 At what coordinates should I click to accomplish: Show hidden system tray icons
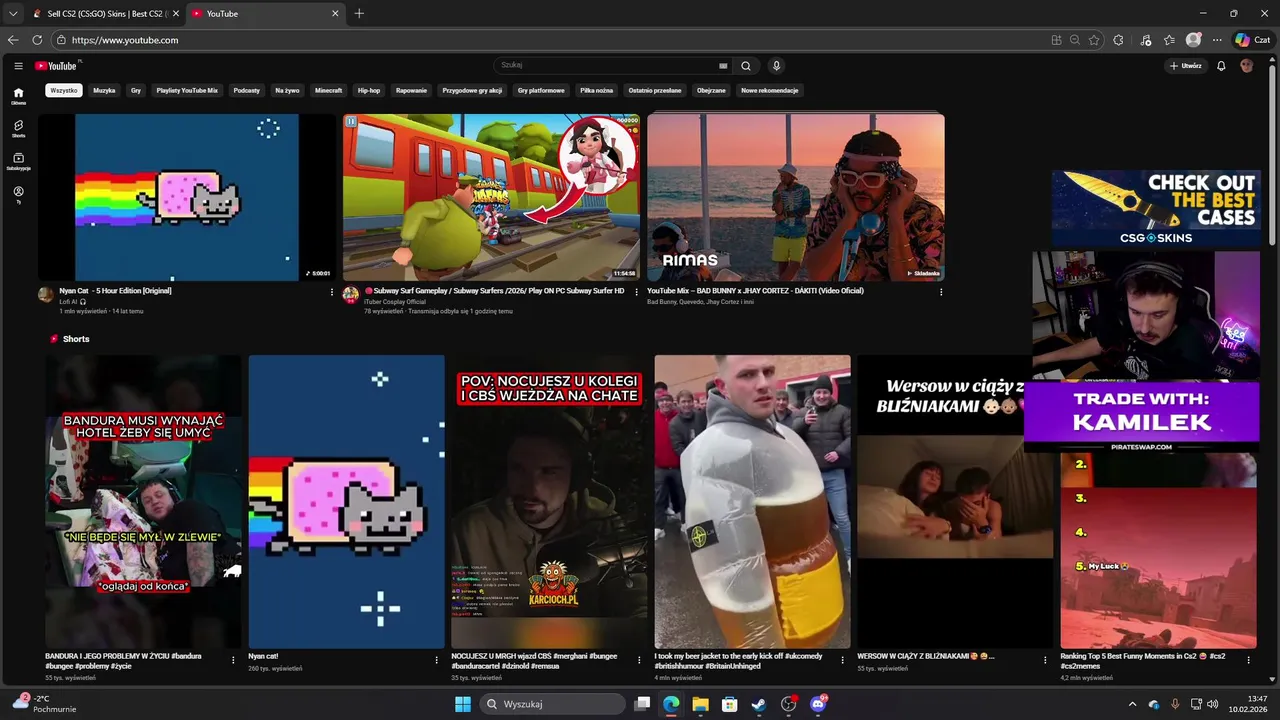[1132, 704]
